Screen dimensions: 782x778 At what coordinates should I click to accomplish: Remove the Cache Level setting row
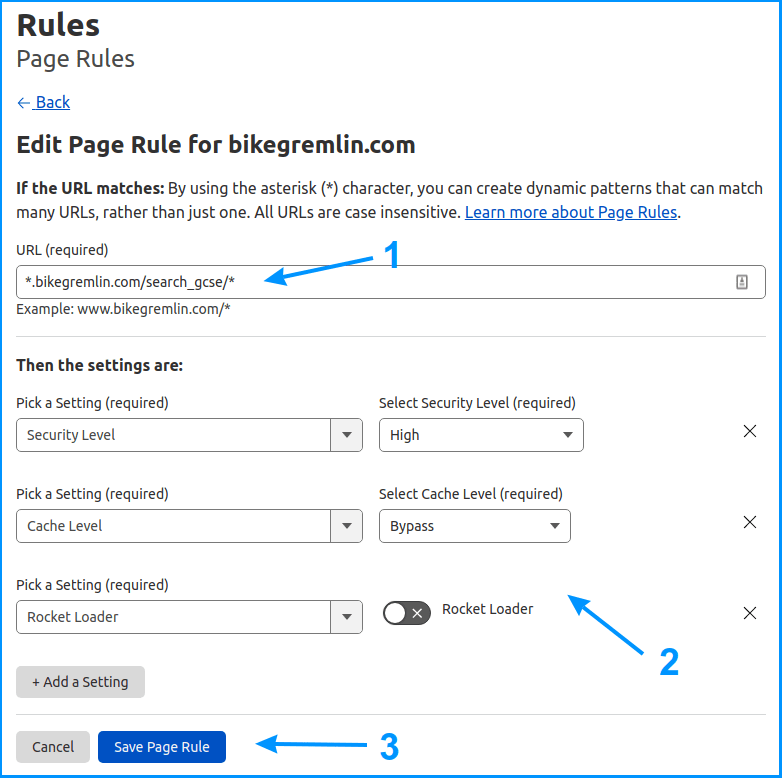(750, 522)
